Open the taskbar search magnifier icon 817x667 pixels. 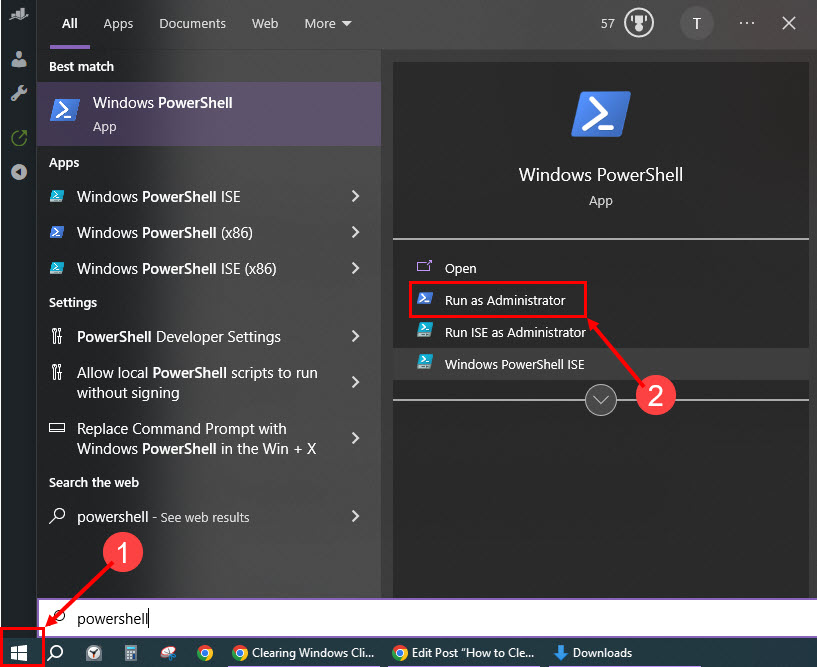(56, 653)
